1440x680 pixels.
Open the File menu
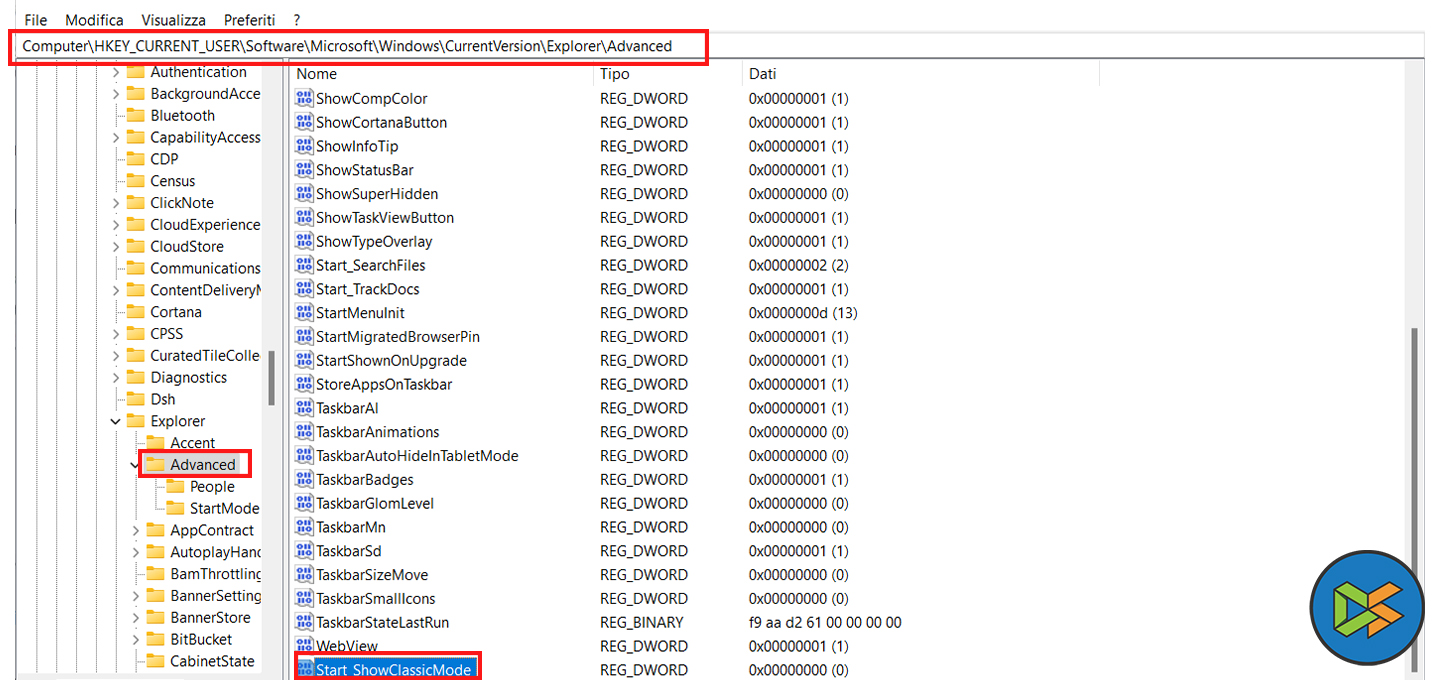pyautogui.click(x=35, y=20)
